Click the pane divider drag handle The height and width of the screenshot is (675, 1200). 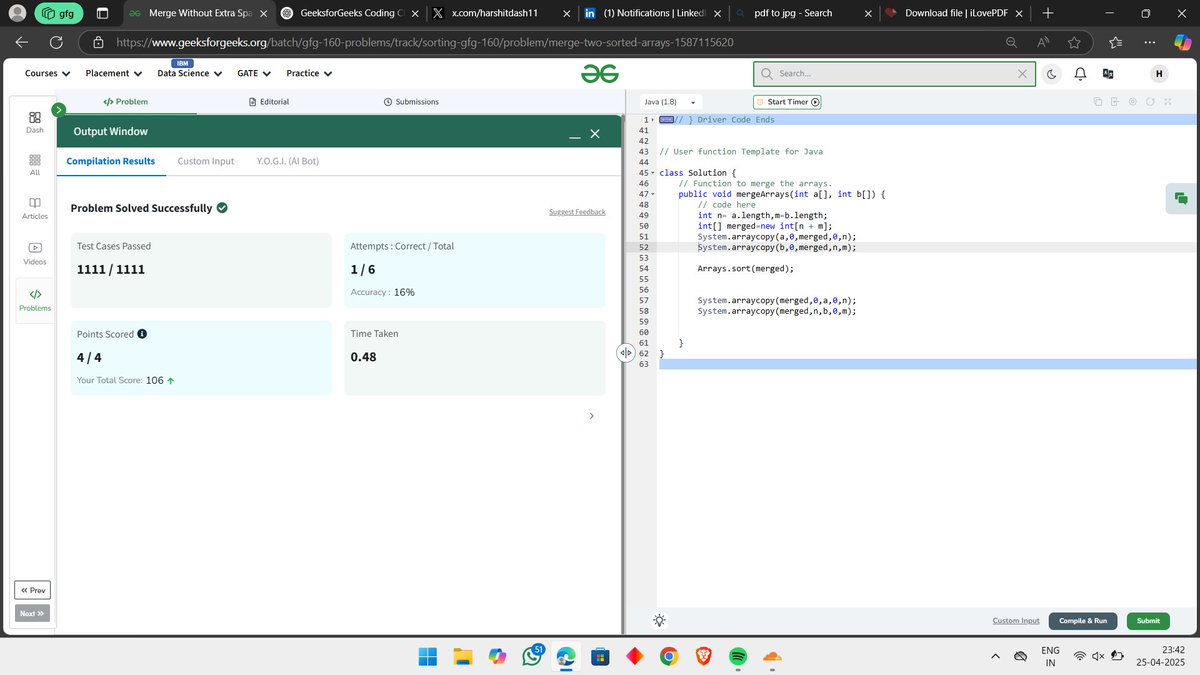[624, 352]
